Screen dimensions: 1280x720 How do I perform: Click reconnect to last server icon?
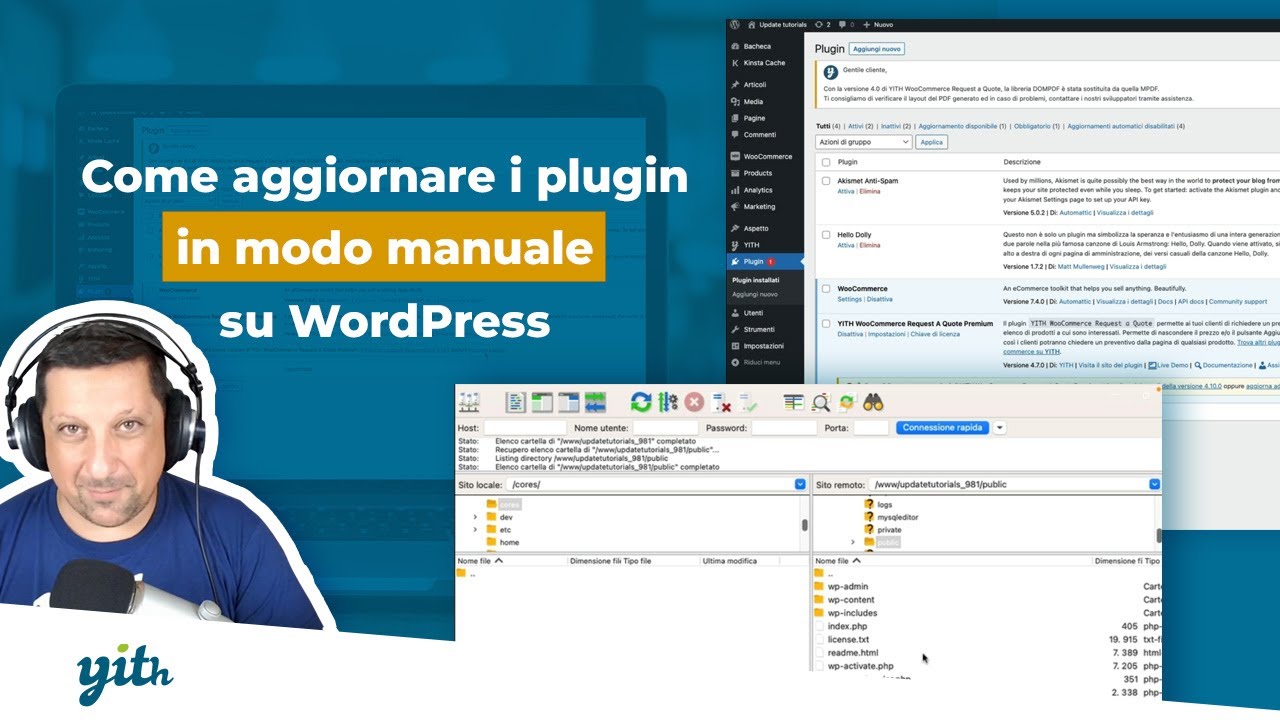pyautogui.click(x=748, y=402)
